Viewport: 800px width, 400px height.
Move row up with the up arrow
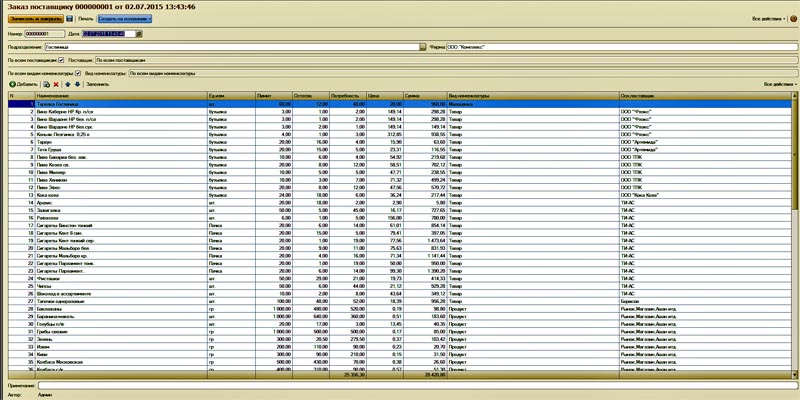[x=67, y=84]
